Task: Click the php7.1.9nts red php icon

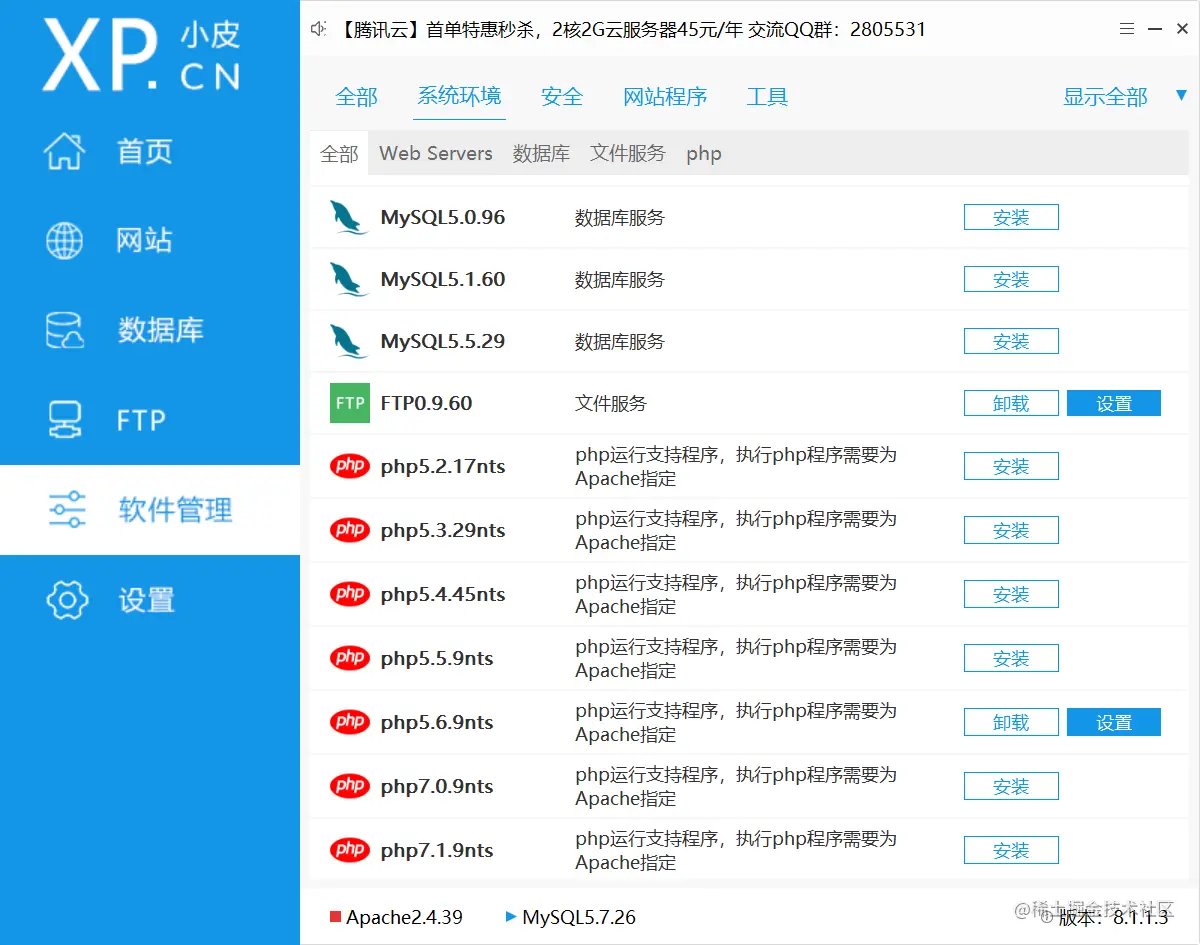Action: pos(350,850)
